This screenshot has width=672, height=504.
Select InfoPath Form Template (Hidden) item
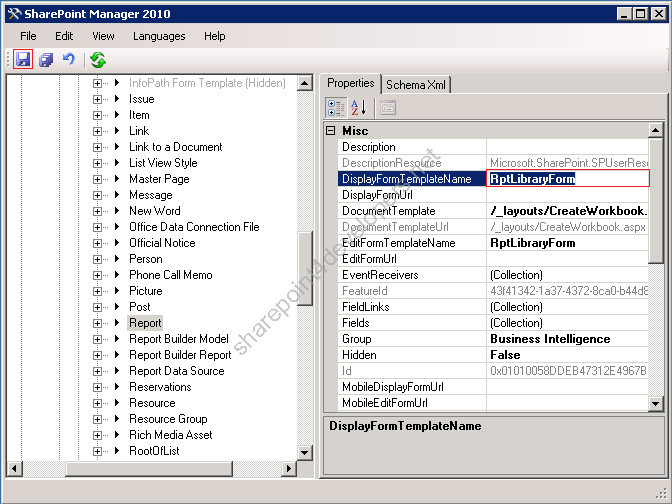(207, 83)
